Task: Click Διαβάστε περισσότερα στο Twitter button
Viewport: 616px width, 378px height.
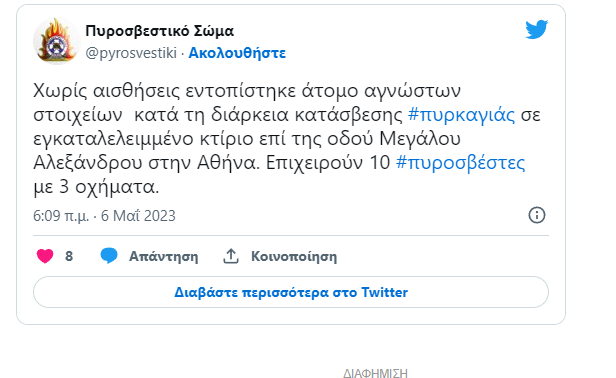Action: click(291, 292)
